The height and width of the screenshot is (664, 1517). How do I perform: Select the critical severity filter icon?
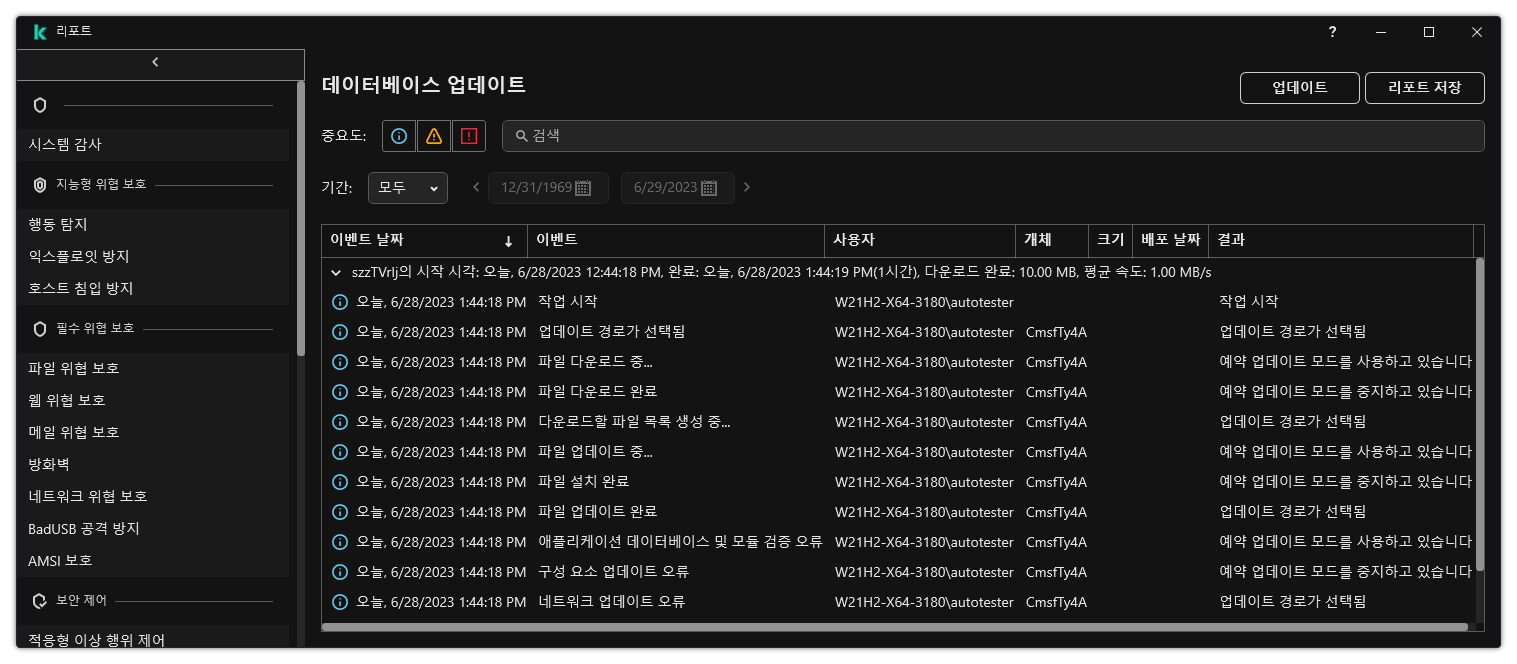[468, 135]
